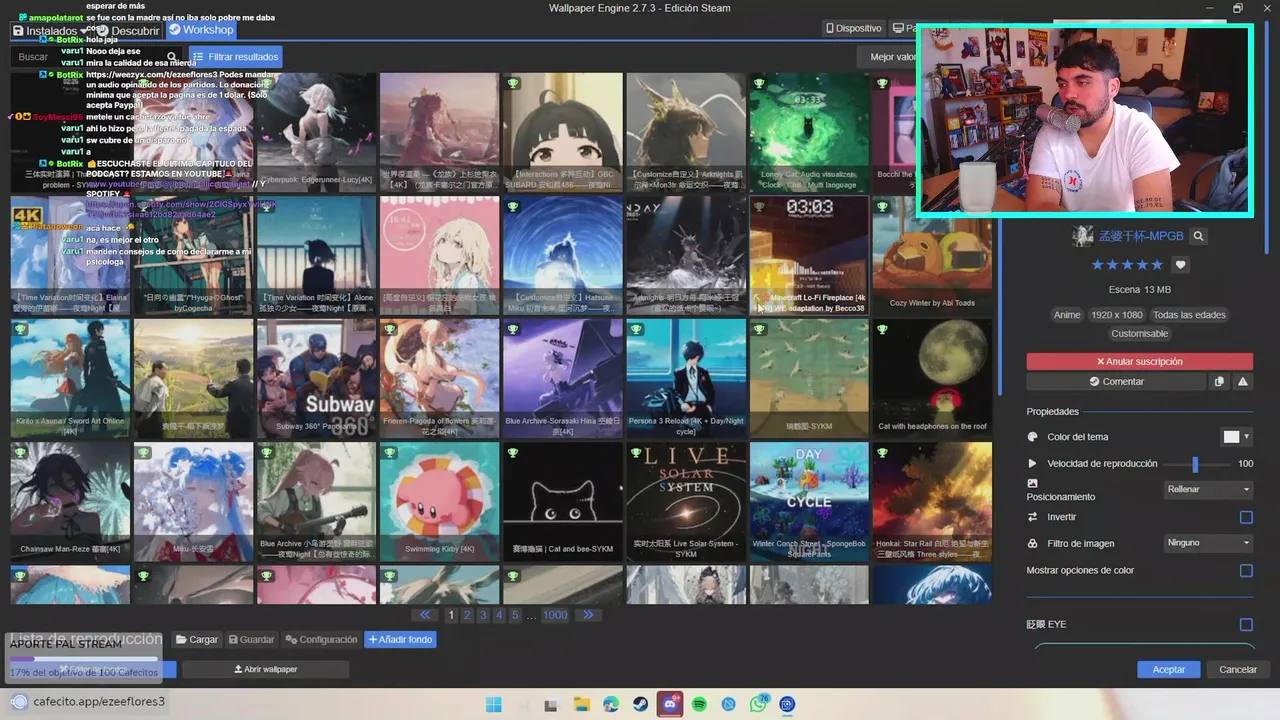Screen dimensions: 1280x720
Task: Open File Explorer from taskbar
Action: (x=581, y=704)
